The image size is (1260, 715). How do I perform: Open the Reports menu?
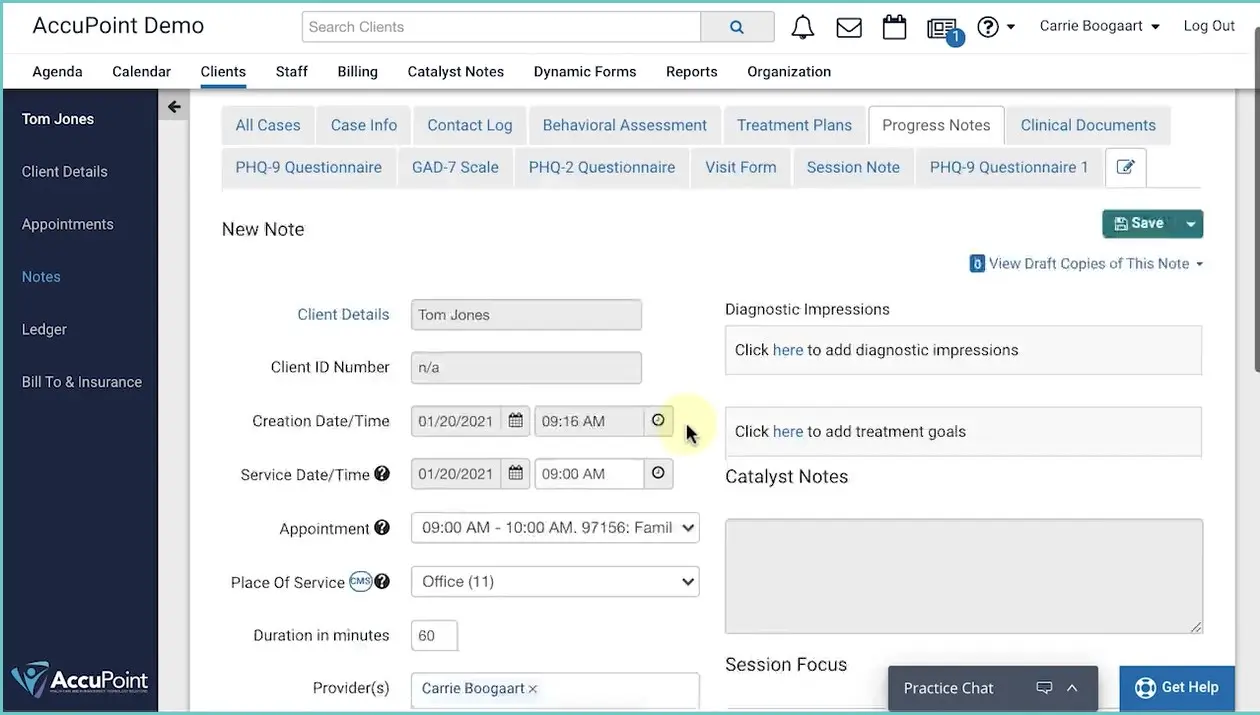(691, 71)
